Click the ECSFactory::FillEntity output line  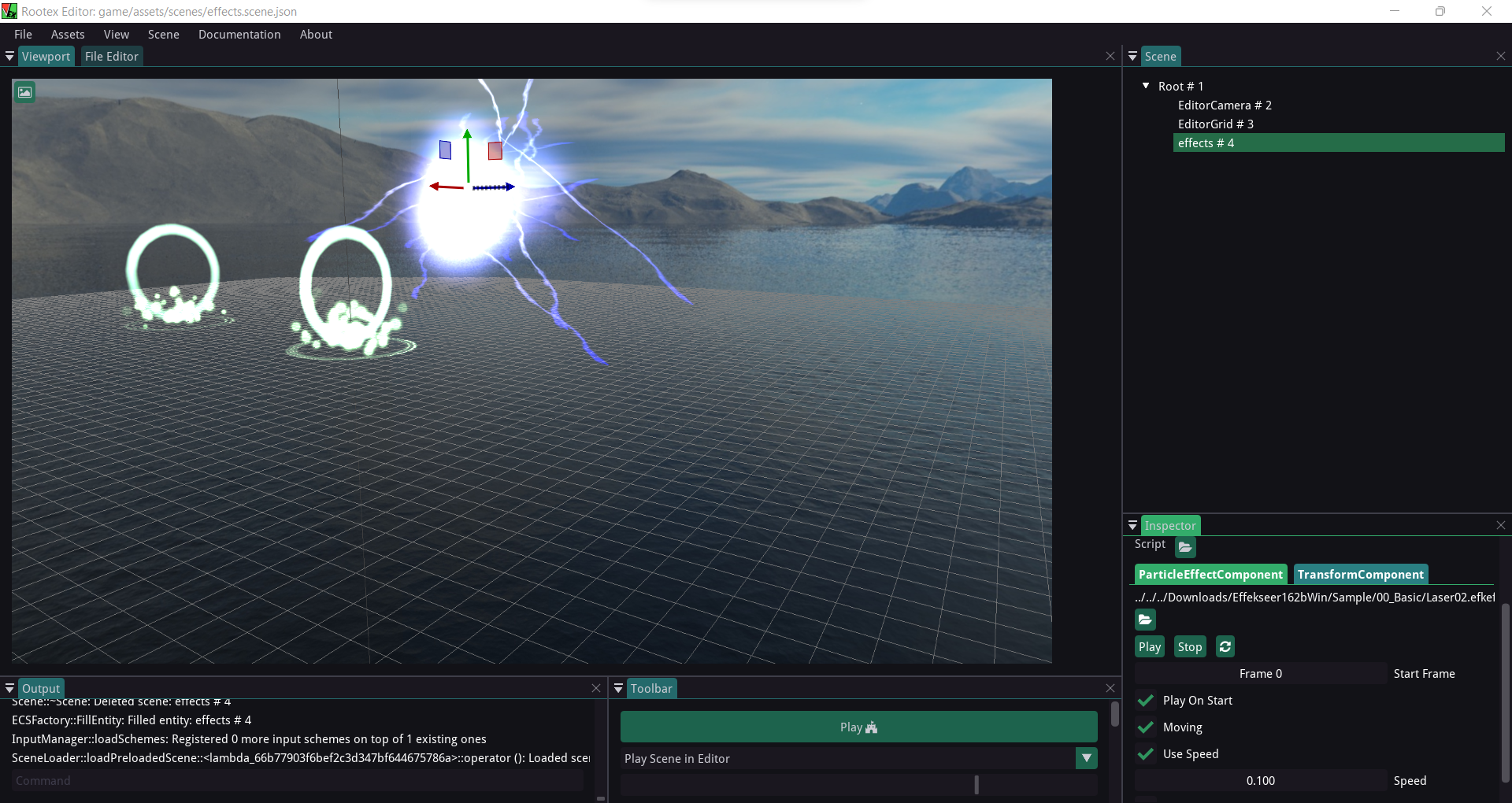click(132, 720)
